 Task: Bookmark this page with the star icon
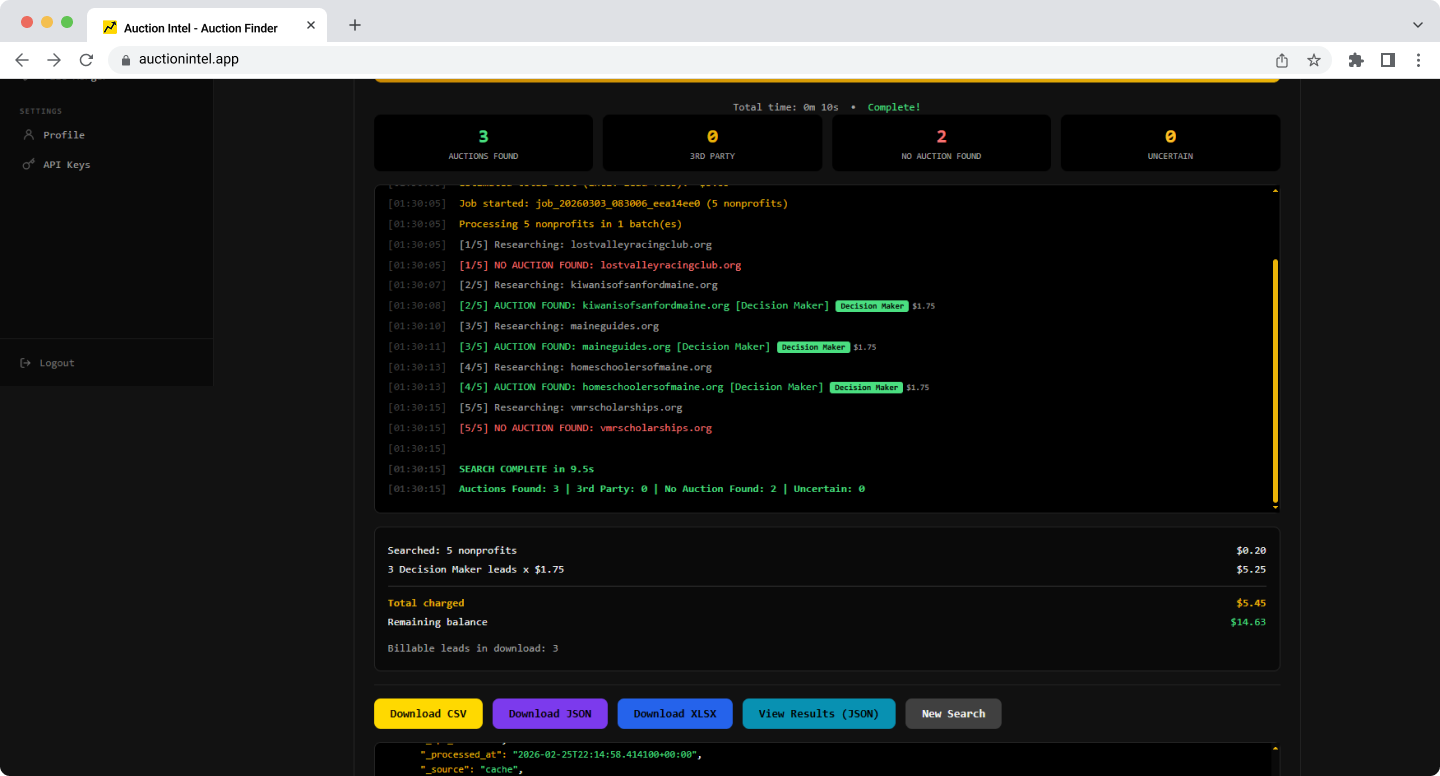[x=1314, y=60]
